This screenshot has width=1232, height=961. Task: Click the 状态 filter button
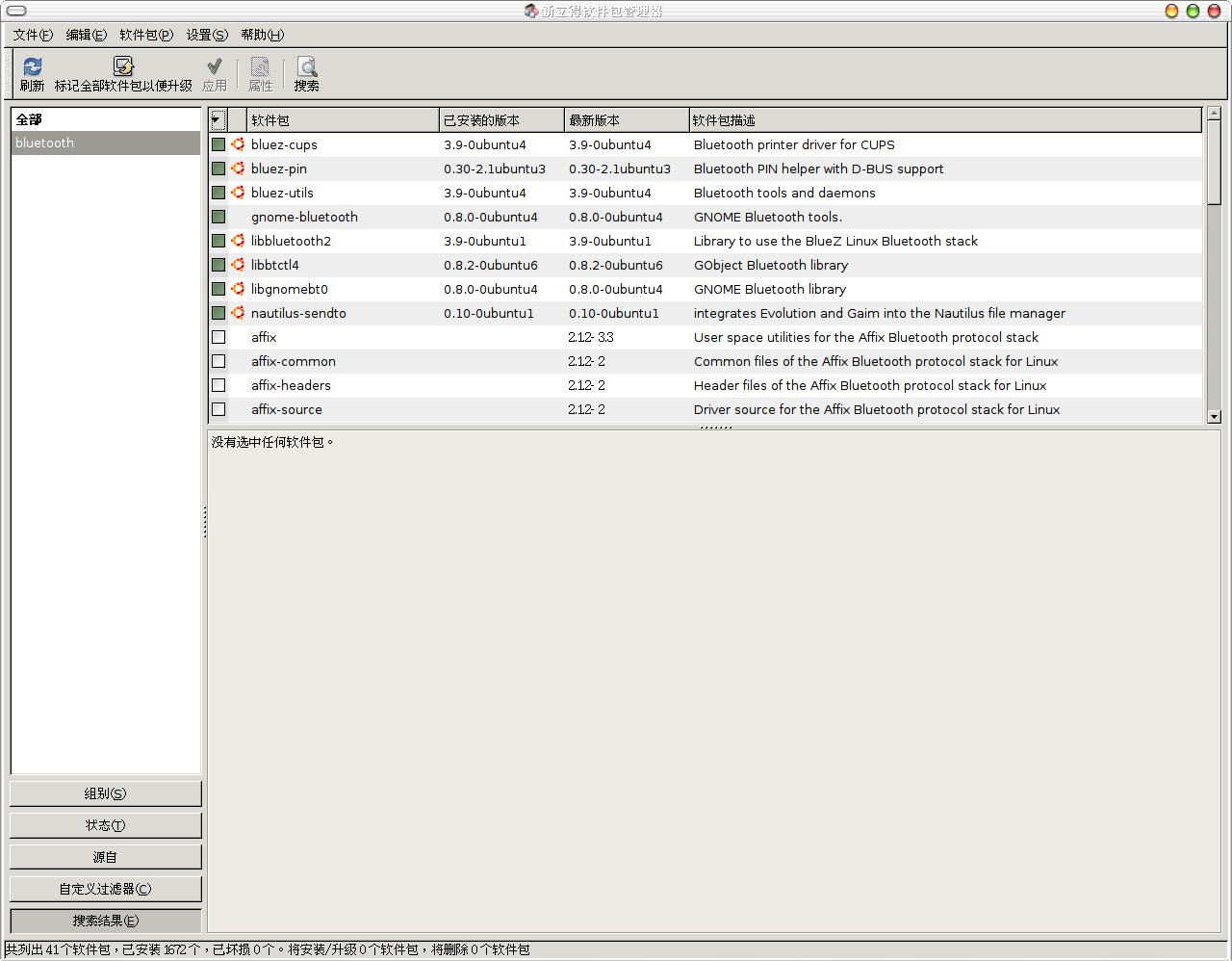click(106, 825)
